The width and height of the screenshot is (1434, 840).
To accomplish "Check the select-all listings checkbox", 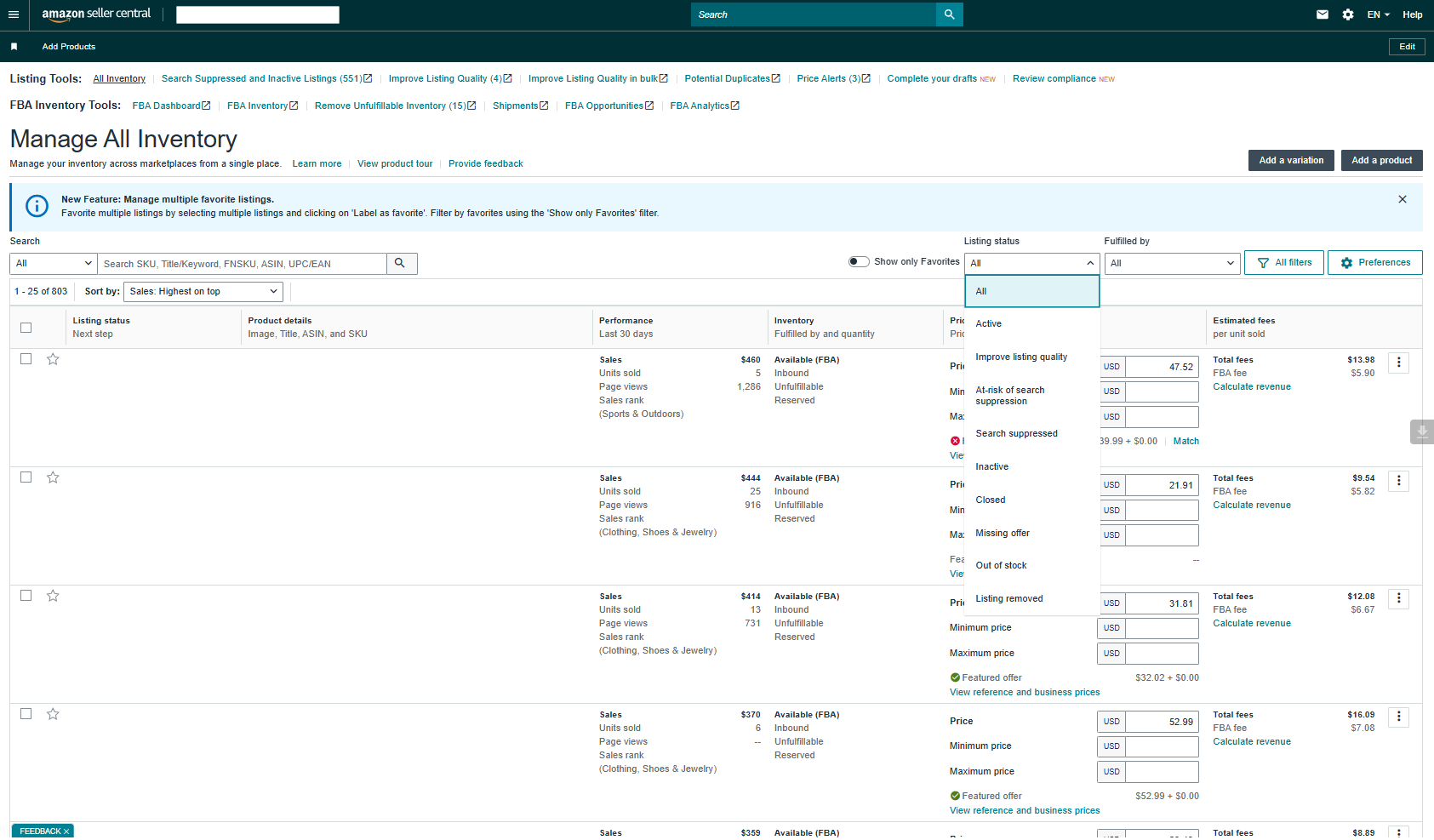I will pyautogui.click(x=26, y=328).
